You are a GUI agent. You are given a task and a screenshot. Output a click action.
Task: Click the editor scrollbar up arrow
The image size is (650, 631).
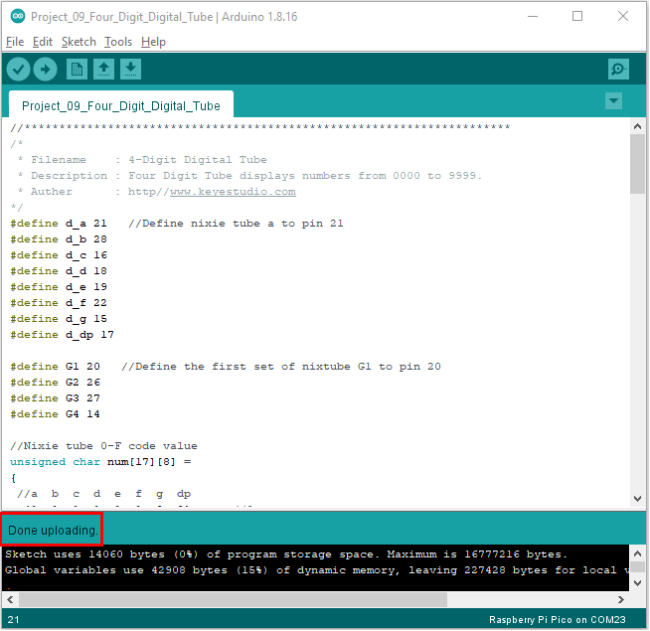[638, 126]
